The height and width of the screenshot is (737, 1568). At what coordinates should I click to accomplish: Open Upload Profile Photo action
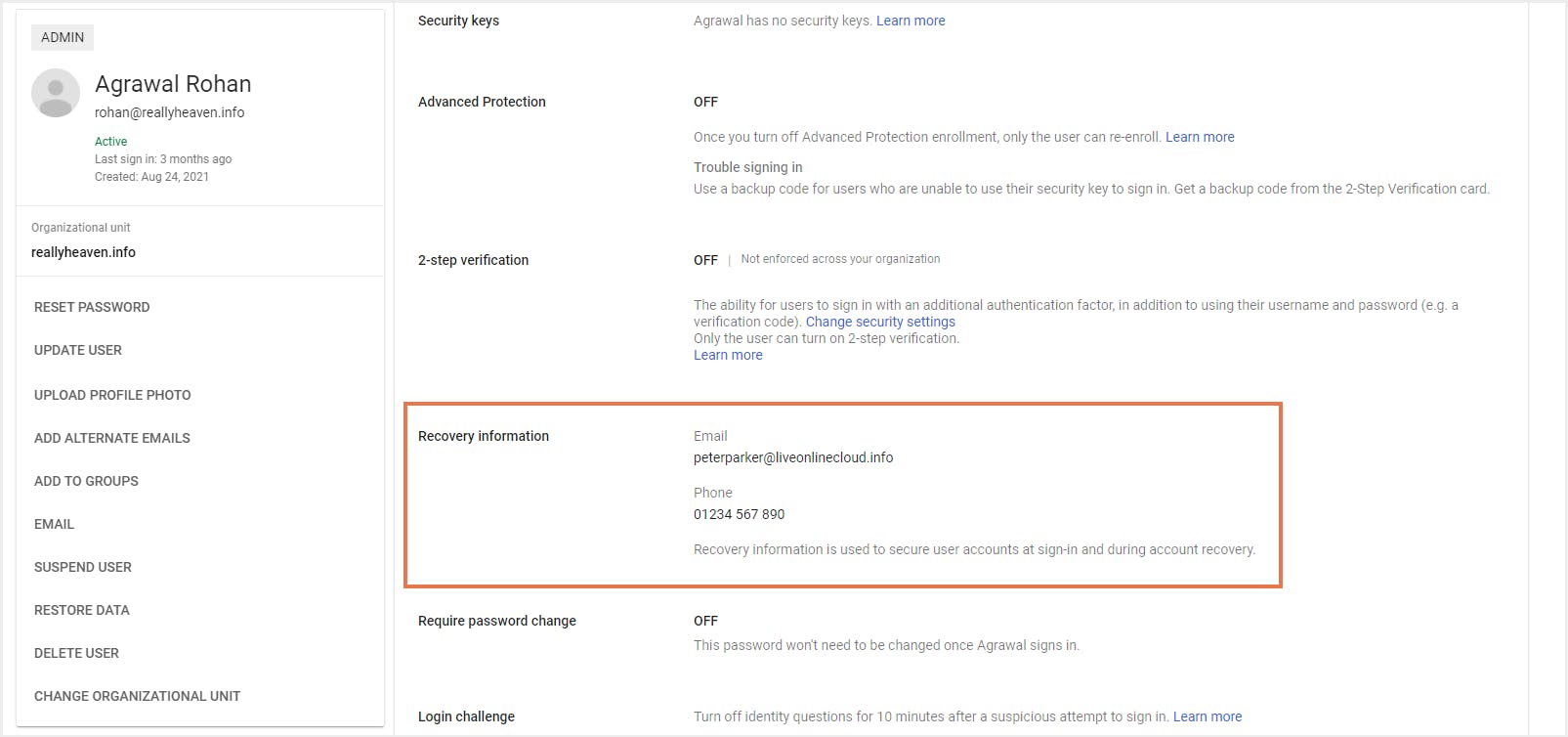(112, 395)
